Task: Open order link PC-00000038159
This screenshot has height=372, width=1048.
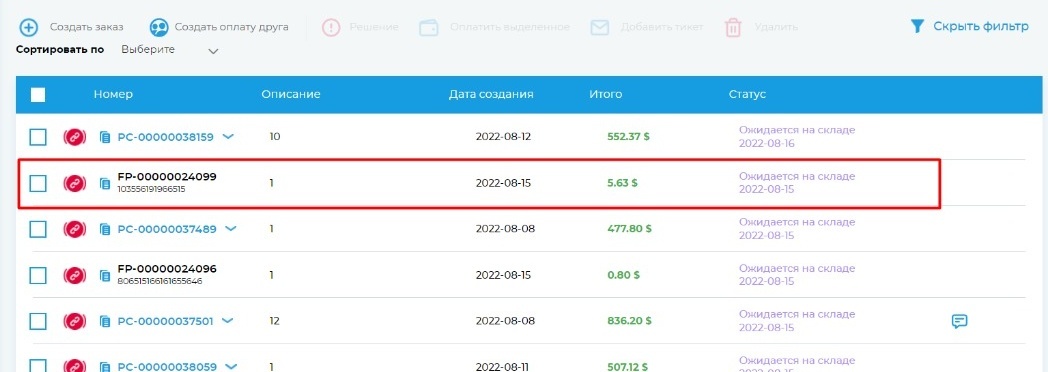Action: 166,137
